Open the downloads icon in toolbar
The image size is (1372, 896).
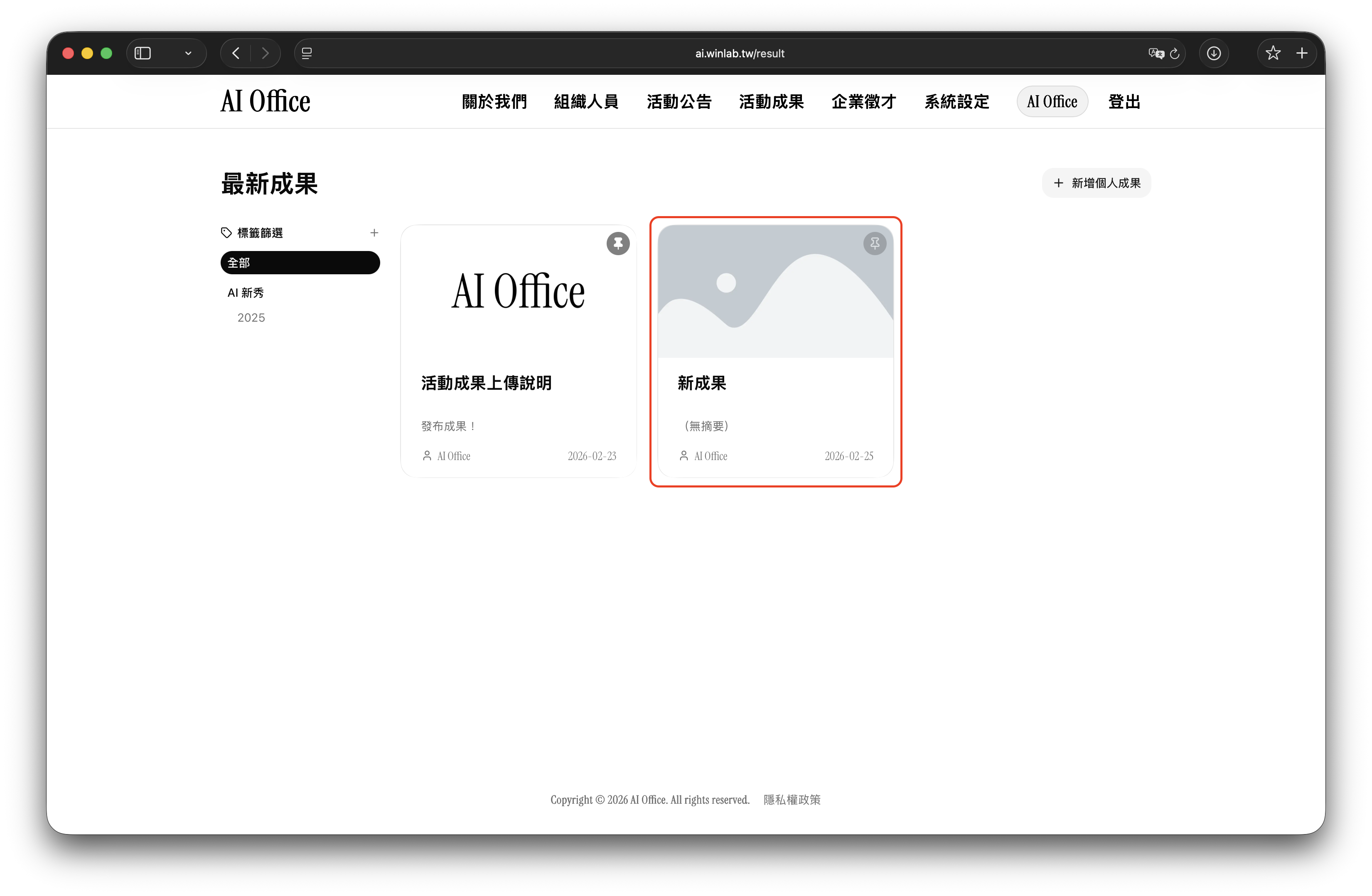pyautogui.click(x=1213, y=54)
